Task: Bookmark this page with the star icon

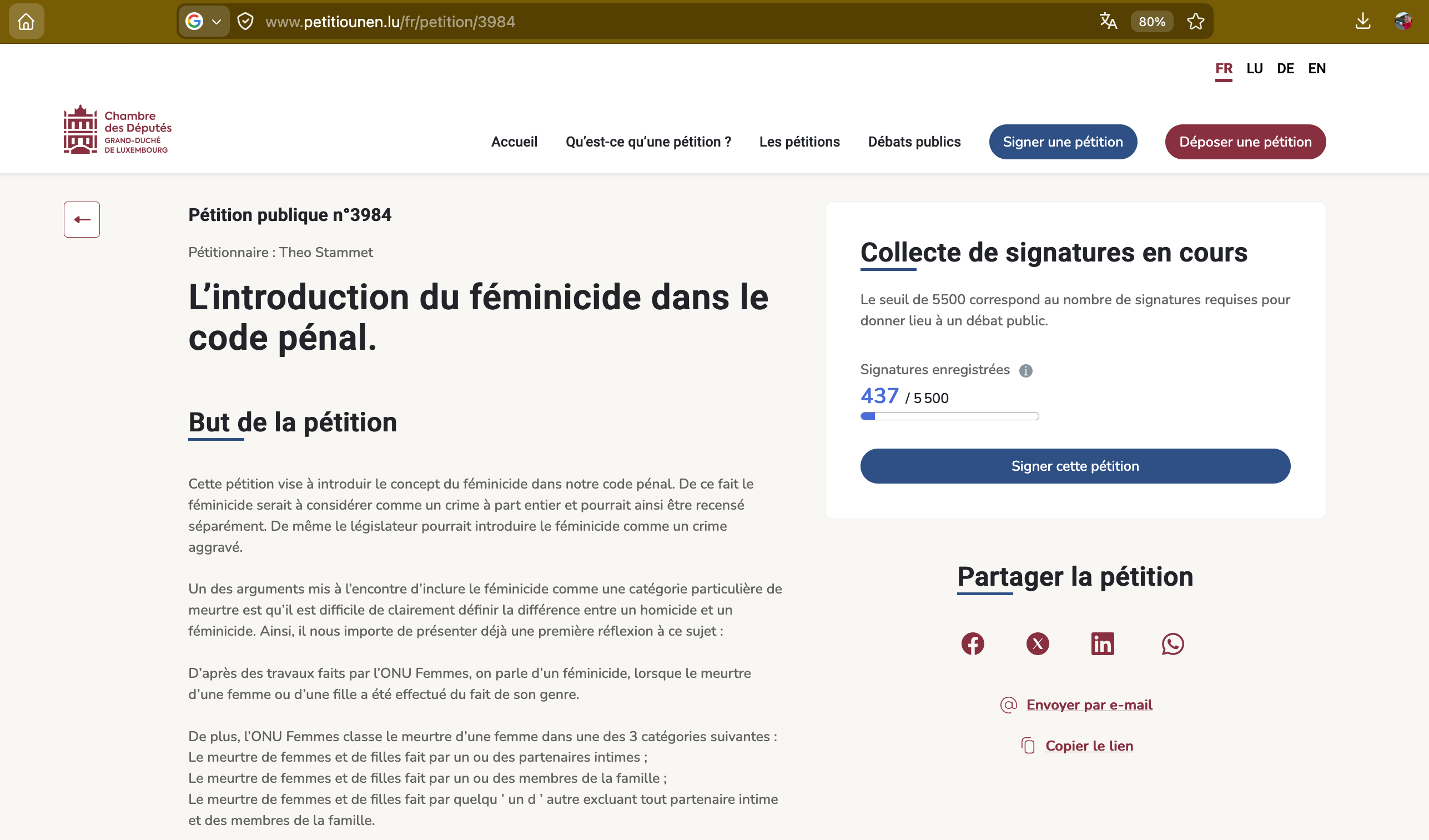Action: [x=1195, y=22]
